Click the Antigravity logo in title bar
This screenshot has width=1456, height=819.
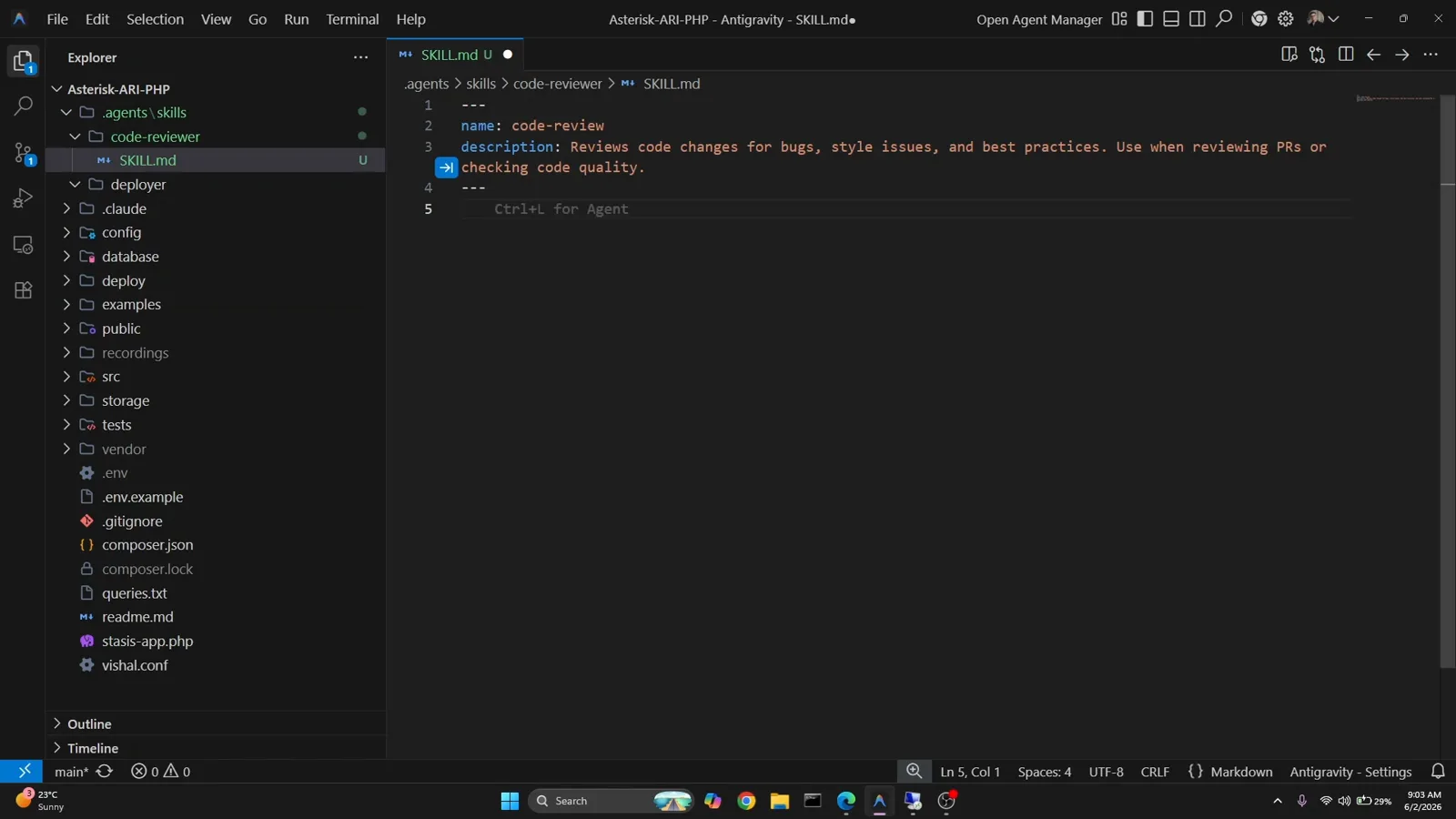(19, 18)
